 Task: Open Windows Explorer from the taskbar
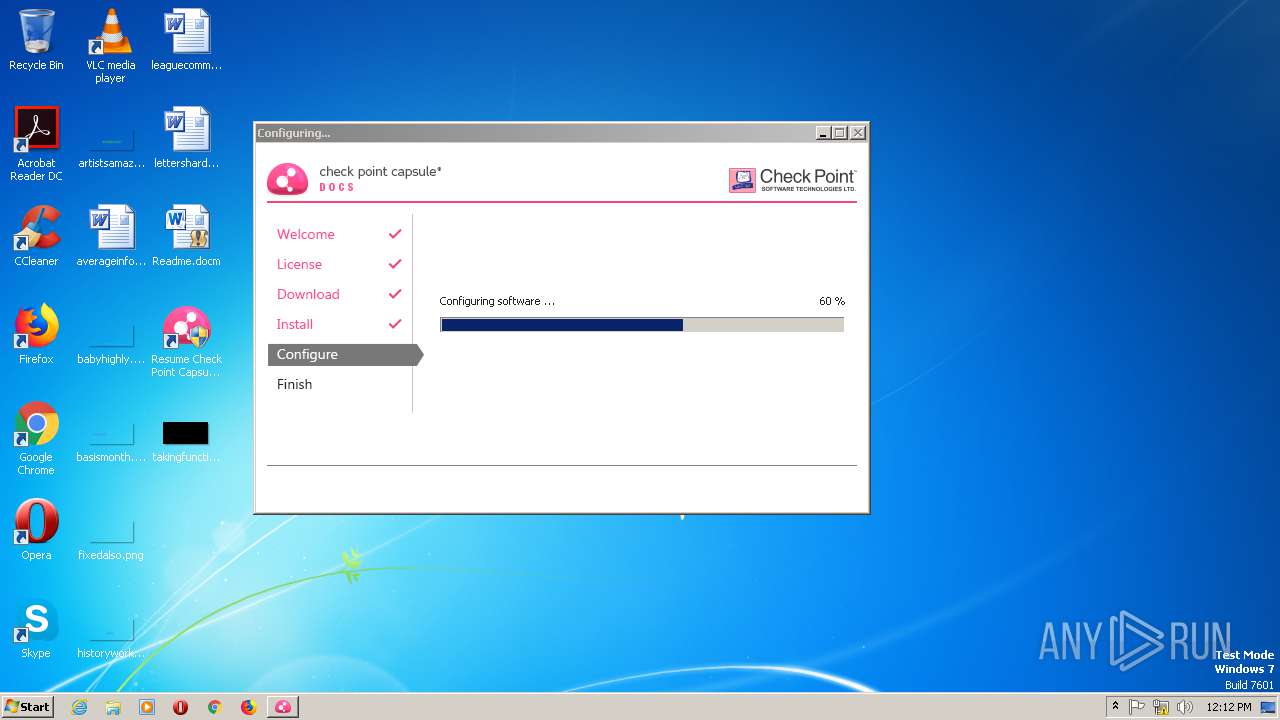[113, 707]
